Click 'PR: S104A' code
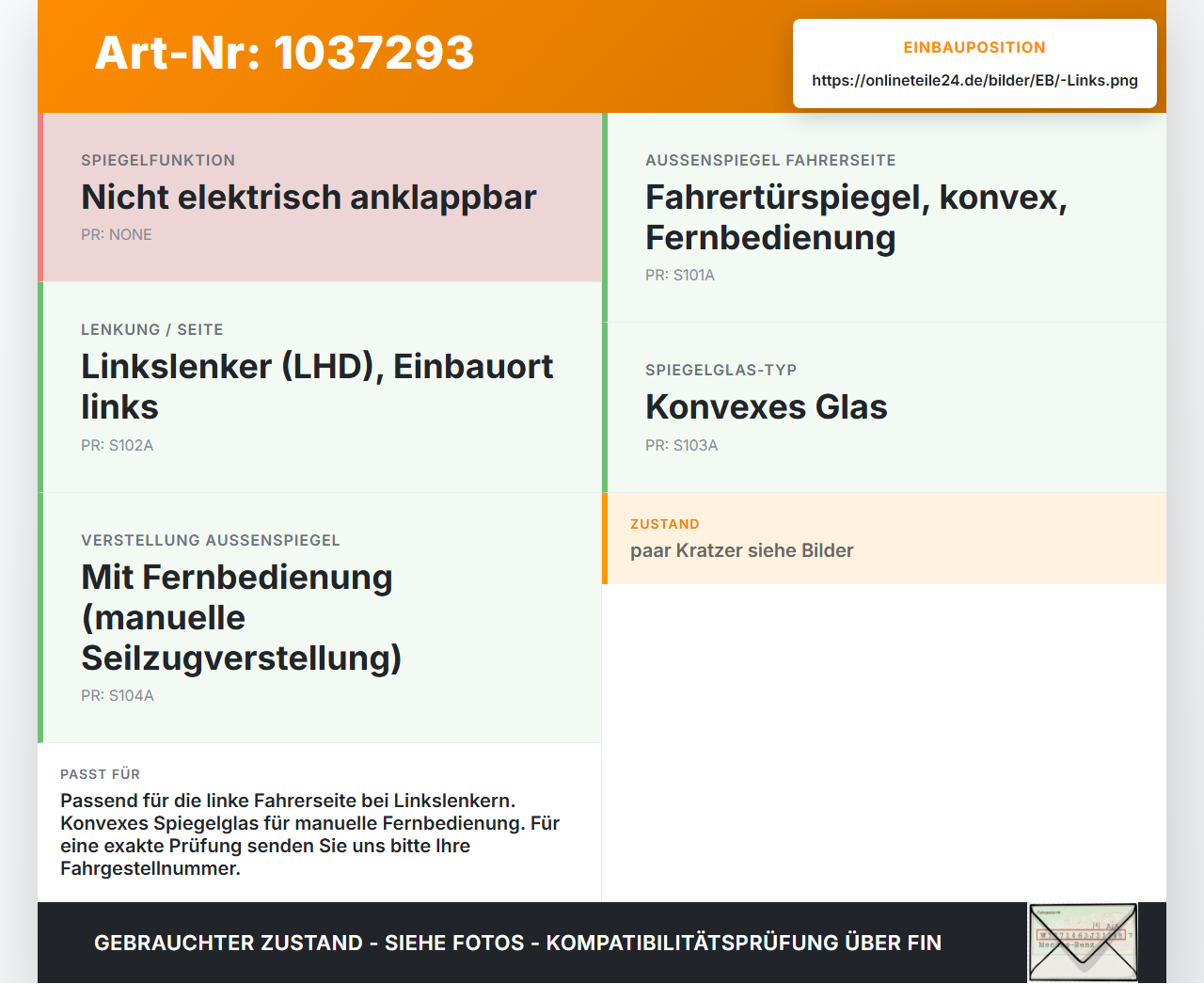 [118, 695]
